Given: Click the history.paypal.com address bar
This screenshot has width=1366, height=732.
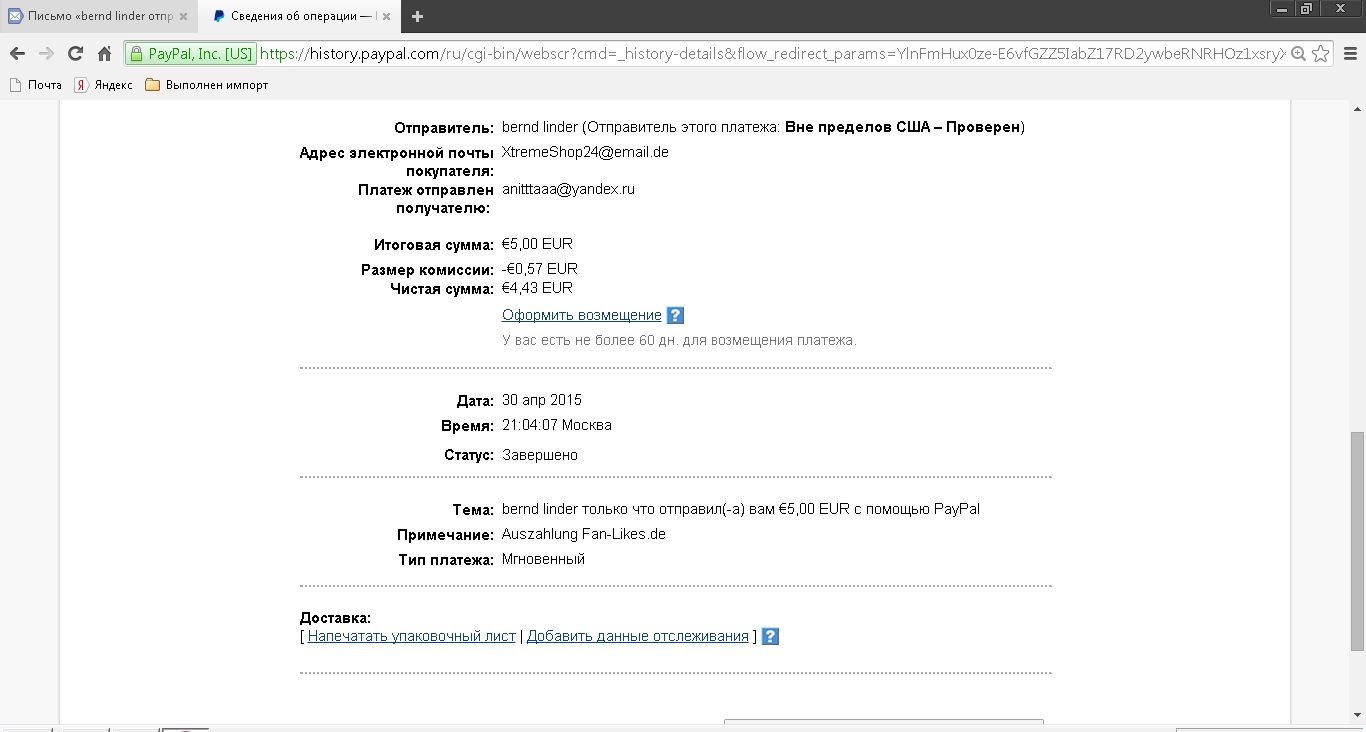Looking at the screenshot, I should [770, 54].
